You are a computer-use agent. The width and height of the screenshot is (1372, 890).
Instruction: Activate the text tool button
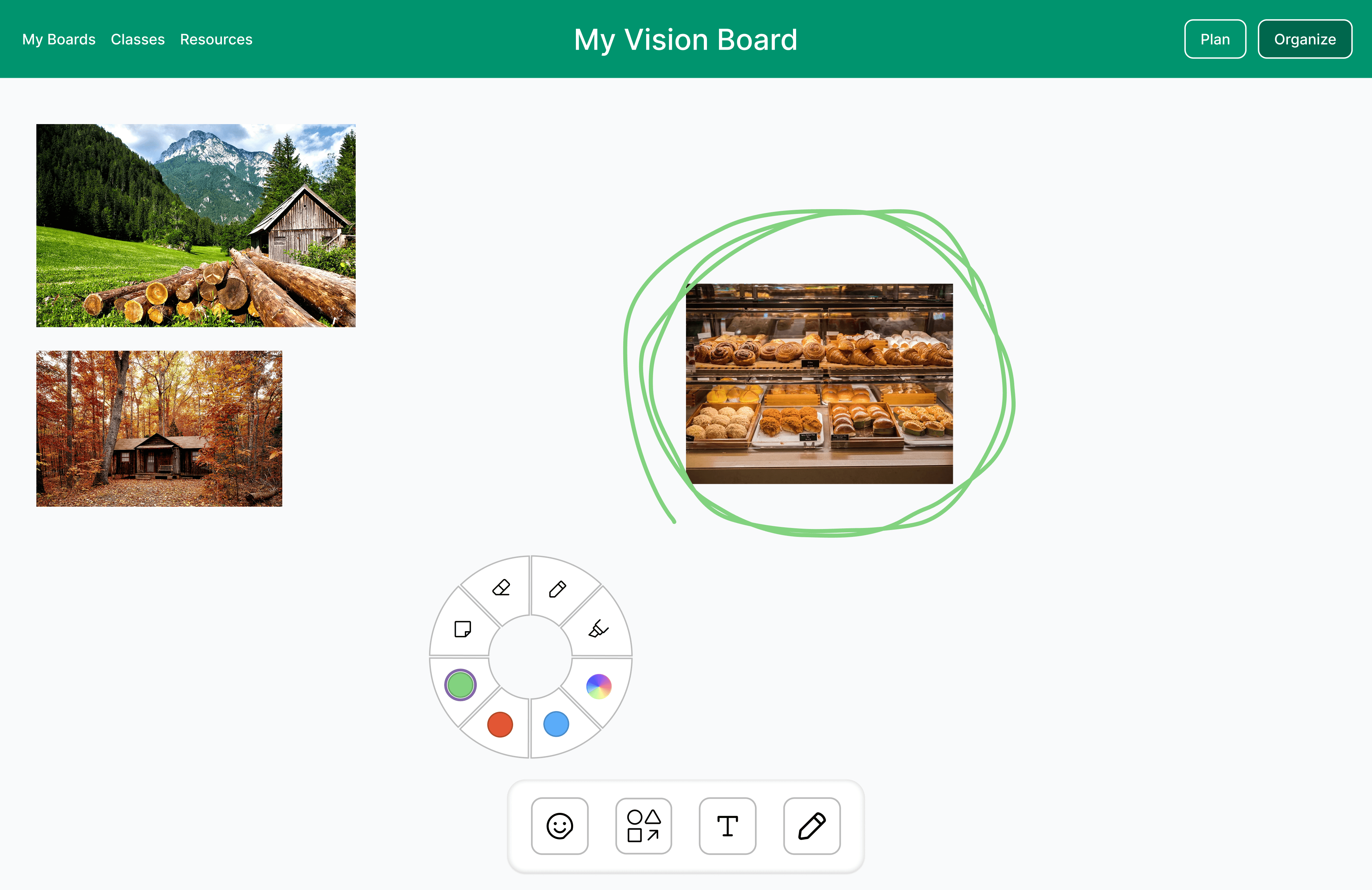pos(728,826)
